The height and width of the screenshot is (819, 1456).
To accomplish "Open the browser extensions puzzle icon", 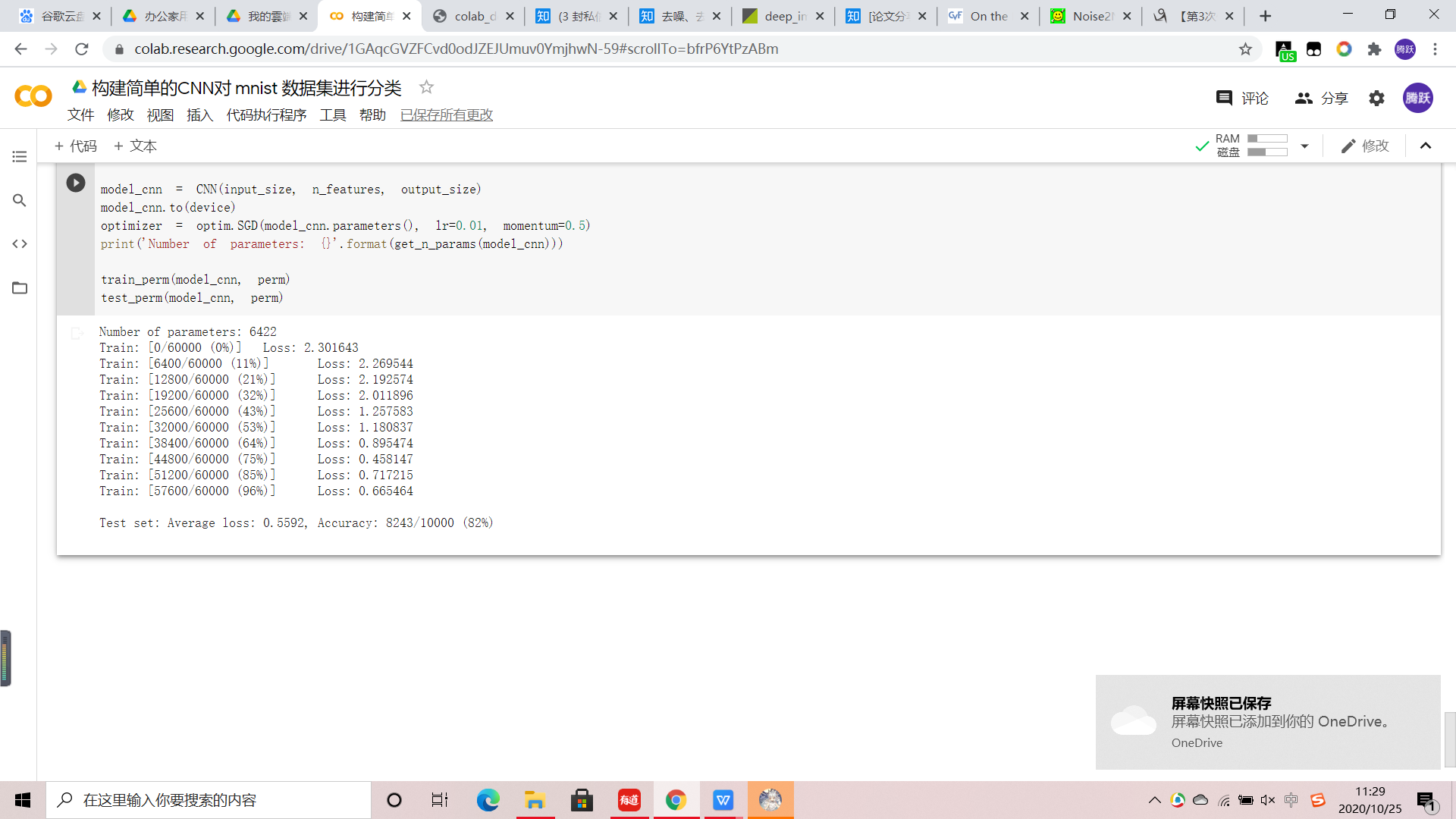I will pos(1374,49).
